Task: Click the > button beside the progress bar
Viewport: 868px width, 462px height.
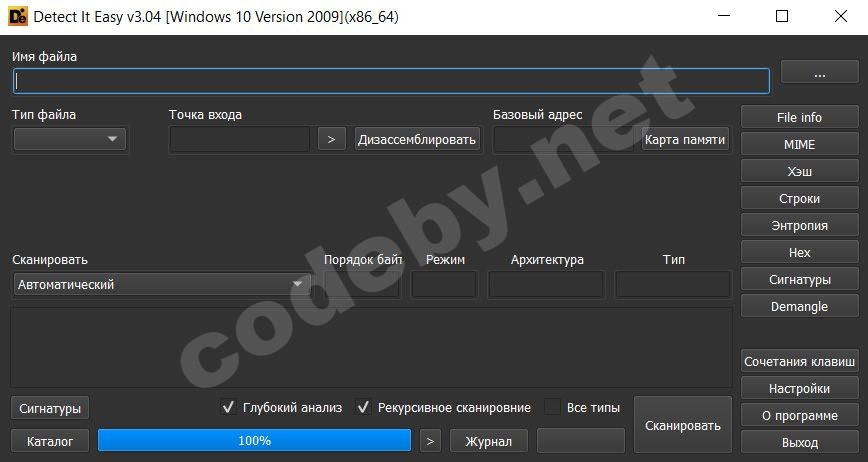Action: pos(430,441)
